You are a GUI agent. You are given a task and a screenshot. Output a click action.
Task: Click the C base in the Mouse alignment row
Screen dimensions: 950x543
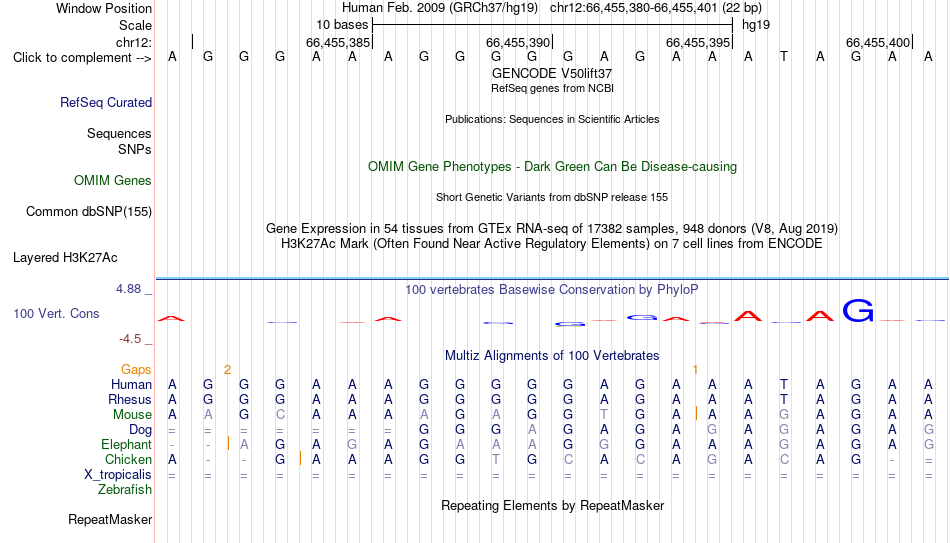pyautogui.click(x=280, y=415)
